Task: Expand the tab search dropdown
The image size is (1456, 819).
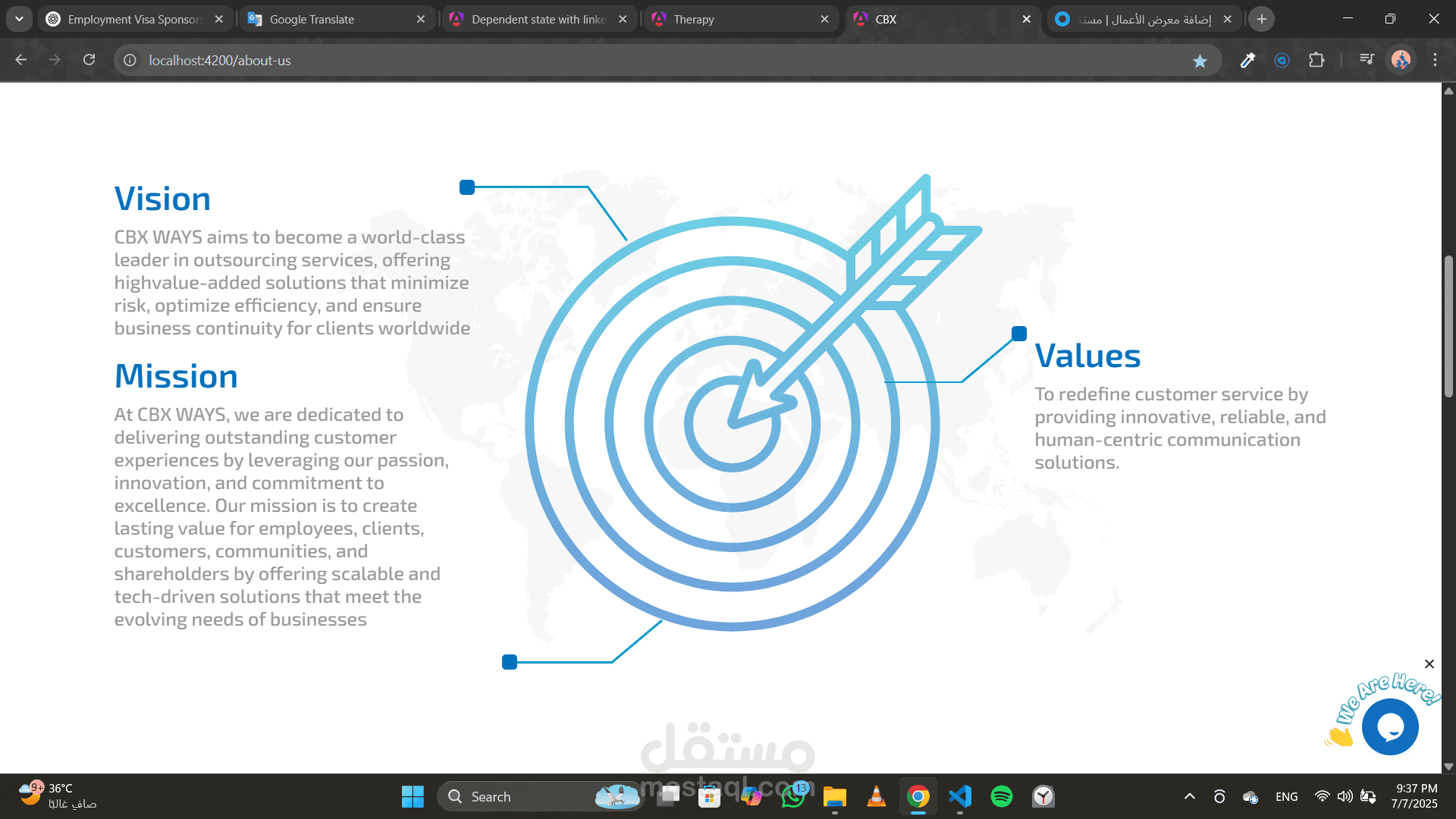Action: 19,19
